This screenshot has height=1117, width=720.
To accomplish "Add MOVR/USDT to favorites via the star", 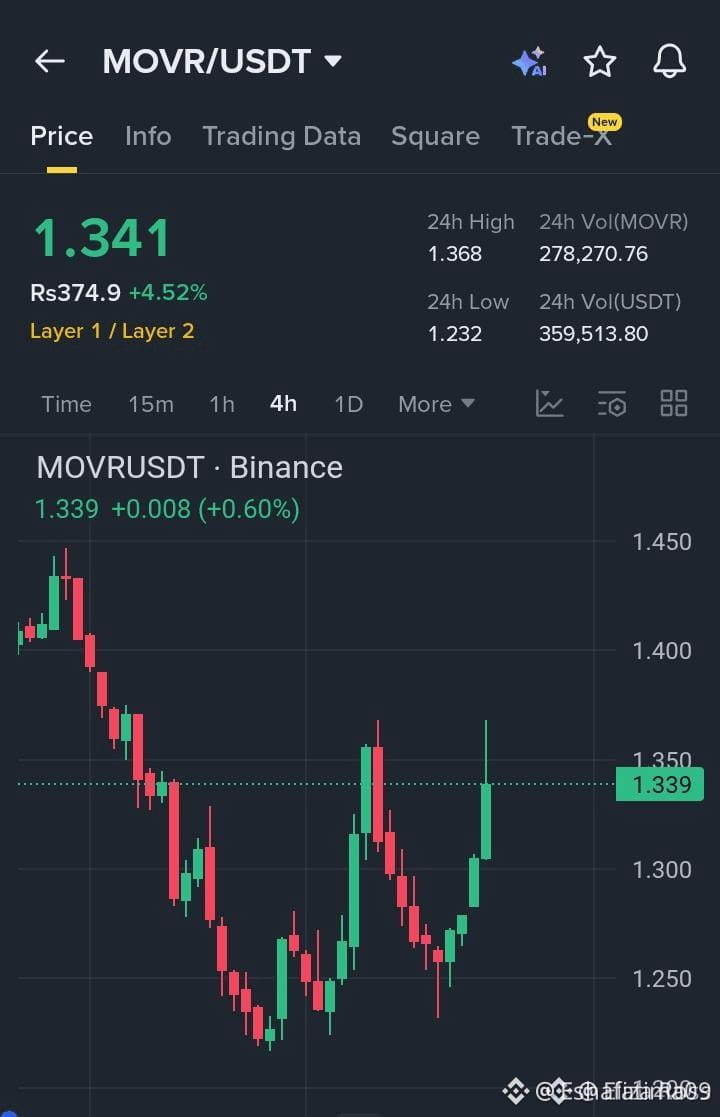I will click(x=600, y=61).
